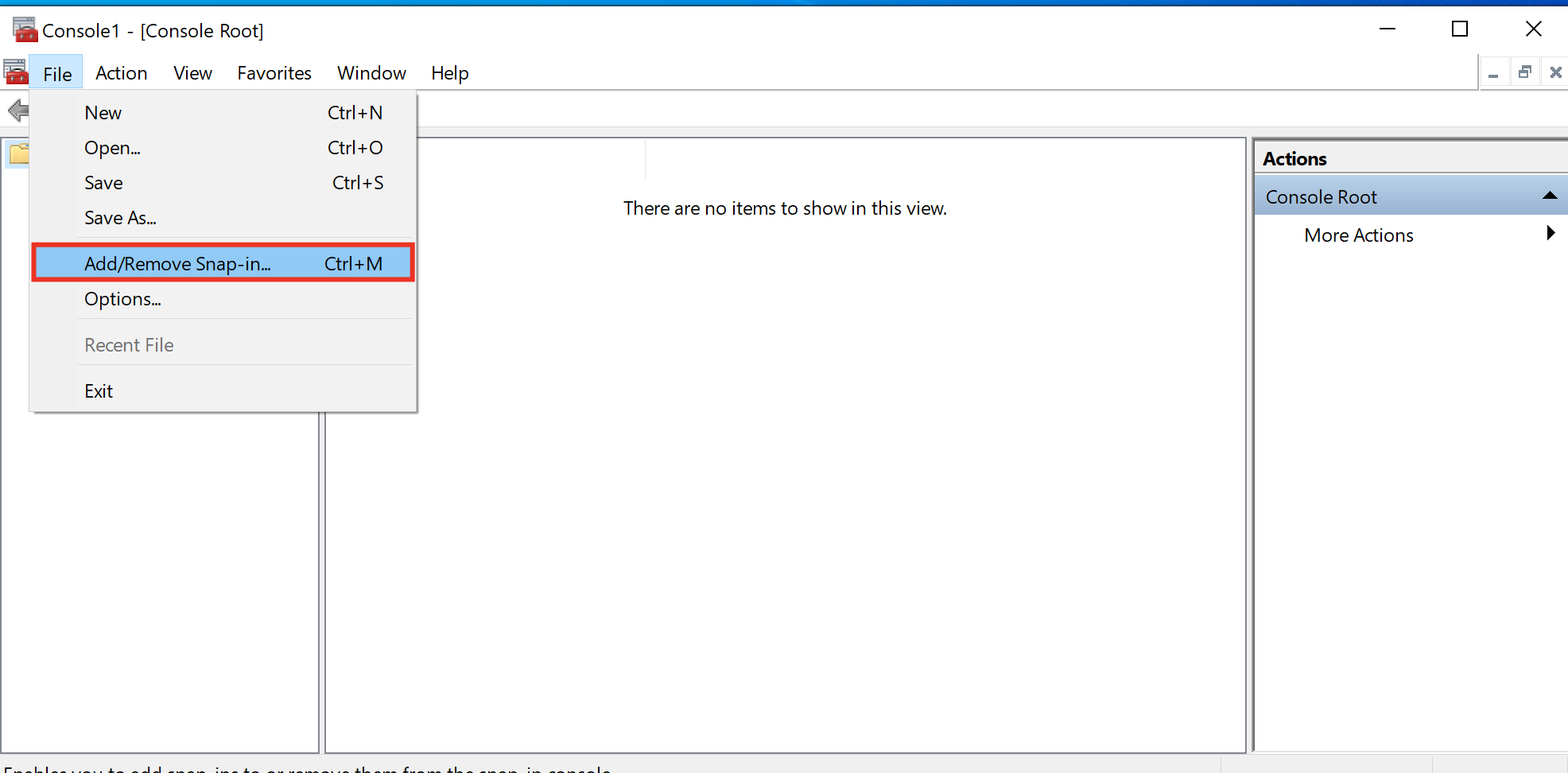The height and width of the screenshot is (773, 1568).
Task: Close the inner Console Root child window
Action: [x=1555, y=73]
